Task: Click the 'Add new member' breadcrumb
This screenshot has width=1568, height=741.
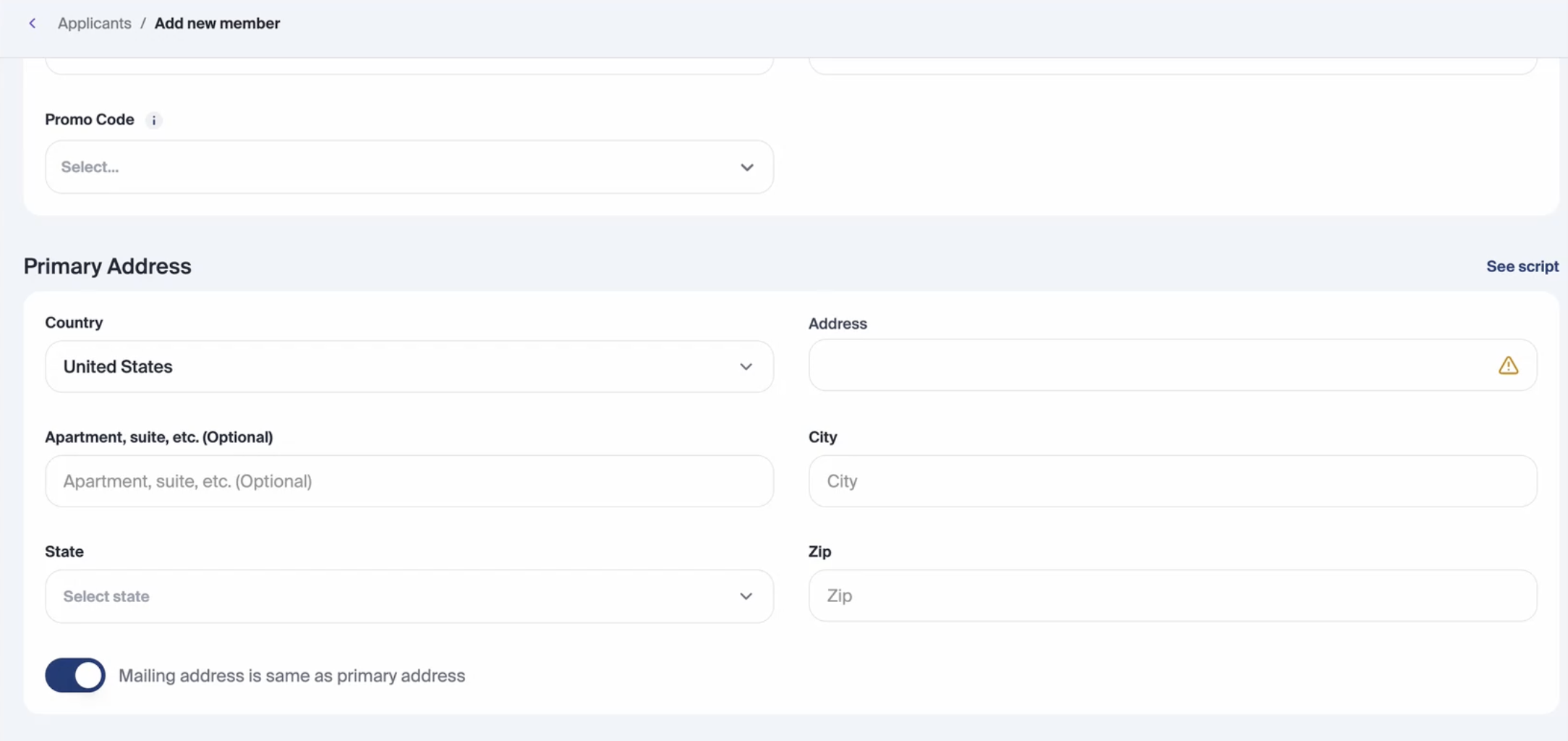Action: pyautogui.click(x=217, y=23)
